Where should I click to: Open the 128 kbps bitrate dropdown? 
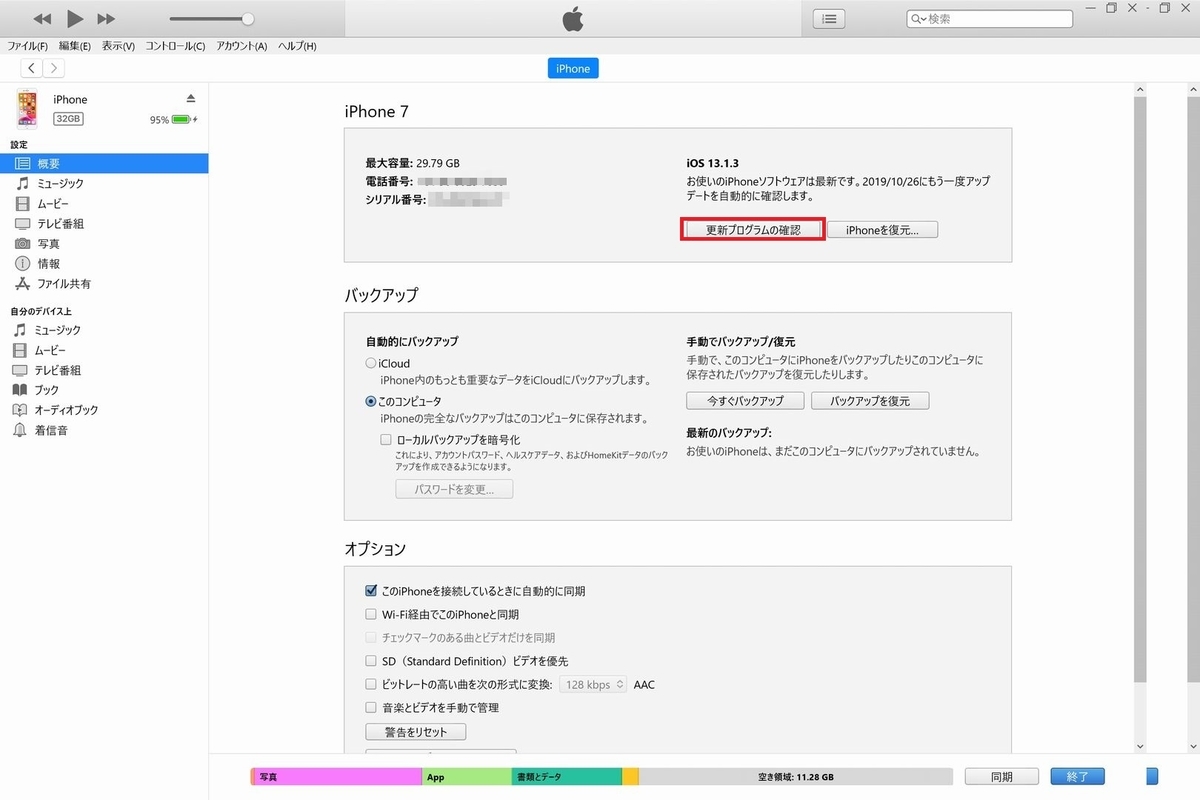coord(592,684)
